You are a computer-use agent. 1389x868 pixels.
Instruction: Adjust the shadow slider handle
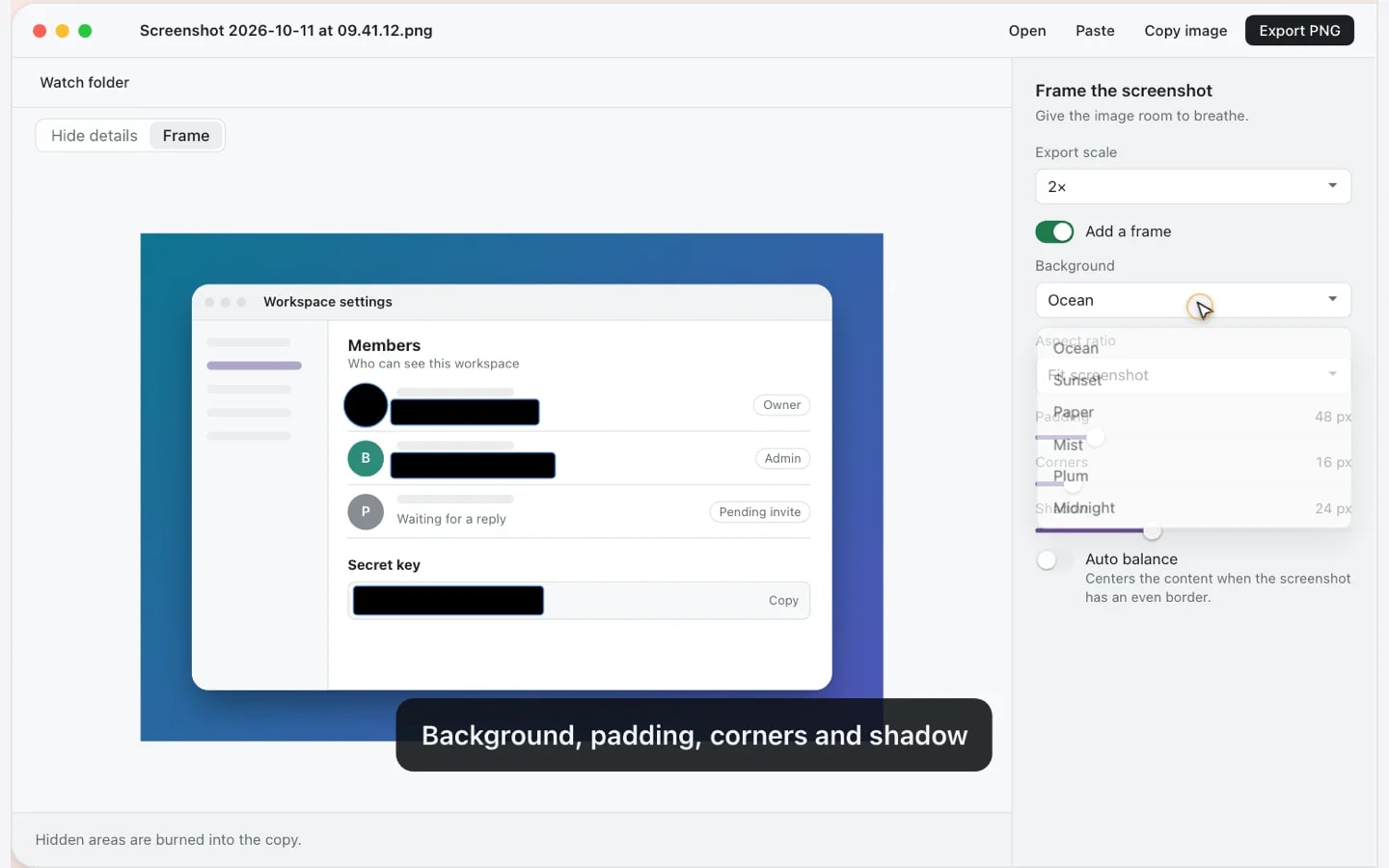pyautogui.click(x=1152, y=530)
